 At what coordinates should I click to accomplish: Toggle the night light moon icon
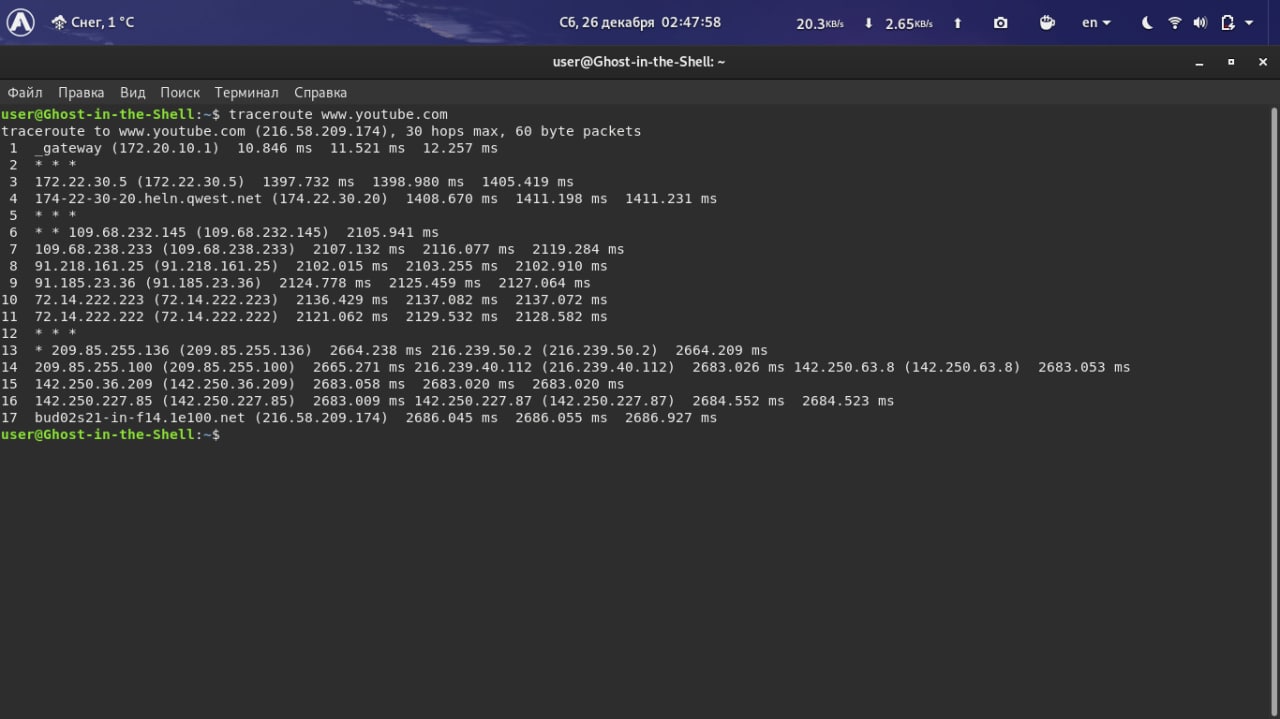pos(1147,23)
